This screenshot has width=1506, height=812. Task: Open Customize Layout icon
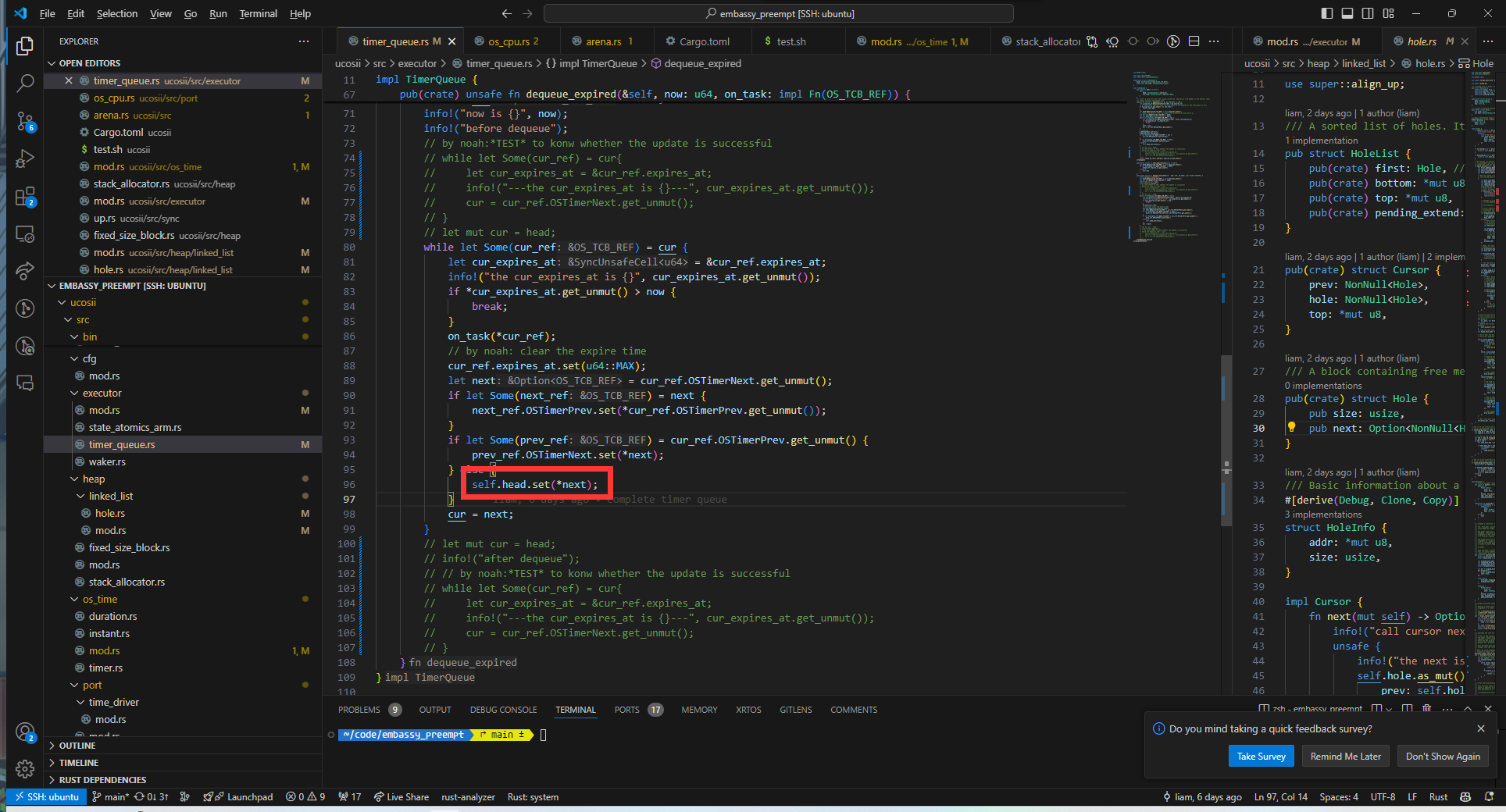1388,13
